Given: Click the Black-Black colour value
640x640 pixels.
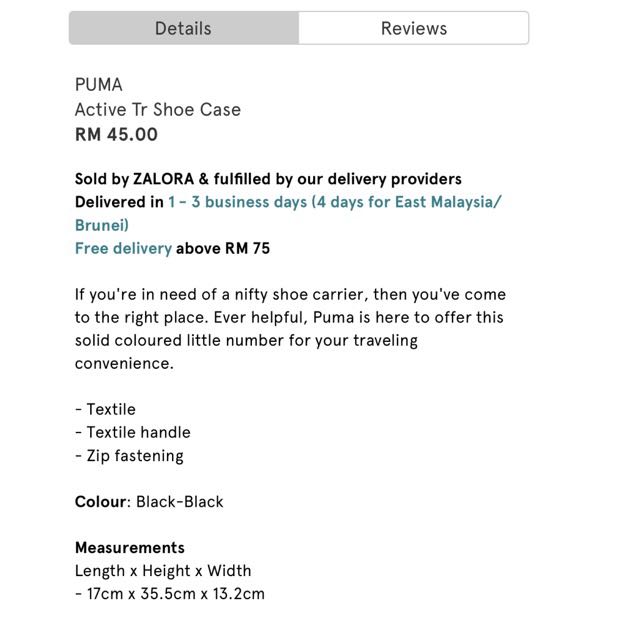Looking at the screenshot, I should pyautogui.click(x=180, y=502).
